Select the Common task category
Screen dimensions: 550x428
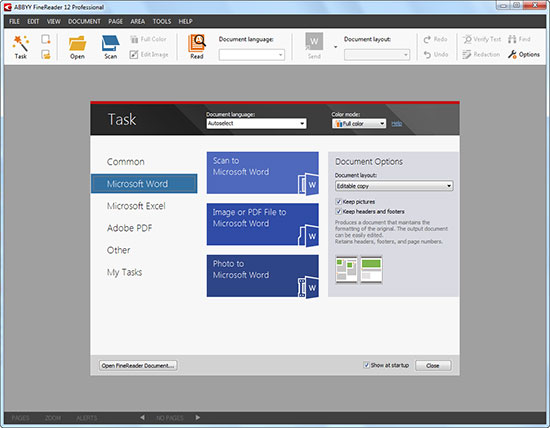126,162
